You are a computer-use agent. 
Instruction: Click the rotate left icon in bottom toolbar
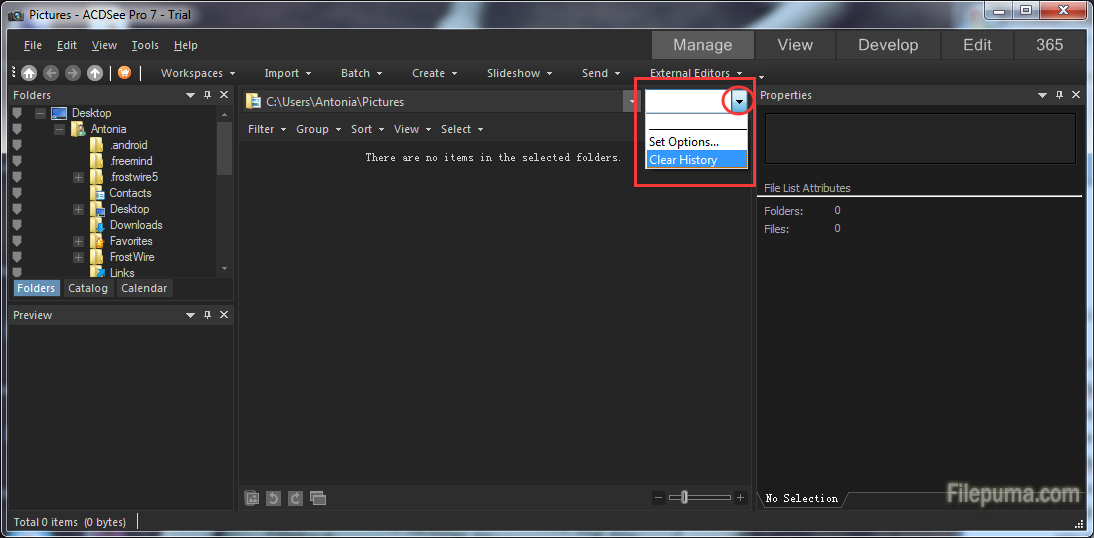pos(274,498)
